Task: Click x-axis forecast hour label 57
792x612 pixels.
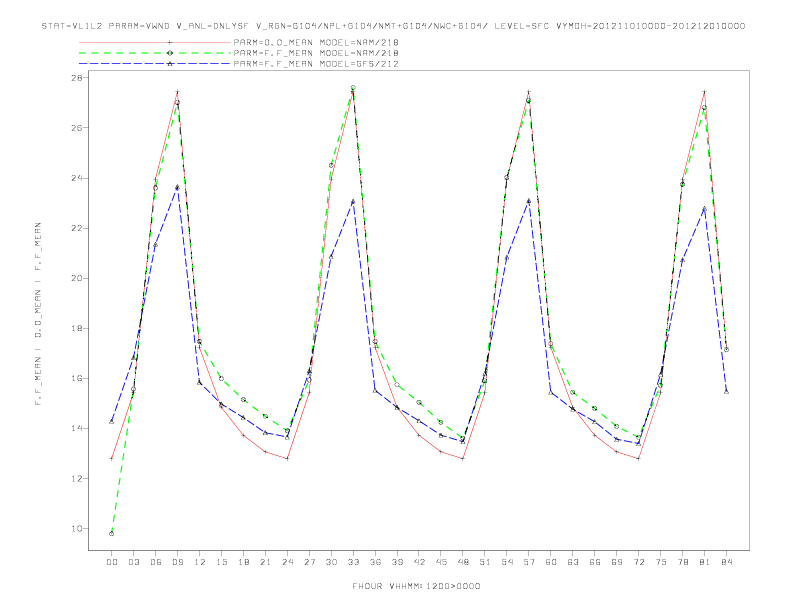Action: (529, 562)
